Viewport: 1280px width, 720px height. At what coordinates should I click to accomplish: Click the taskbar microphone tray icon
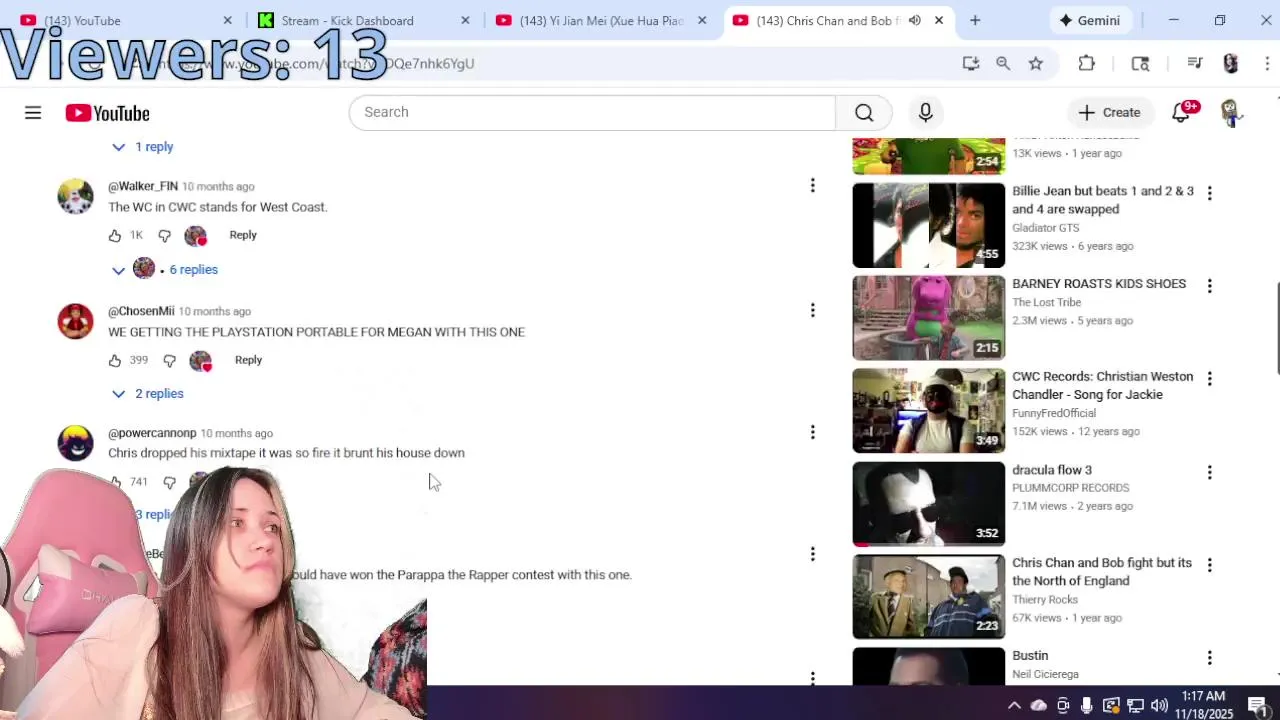pos(1087,705)
